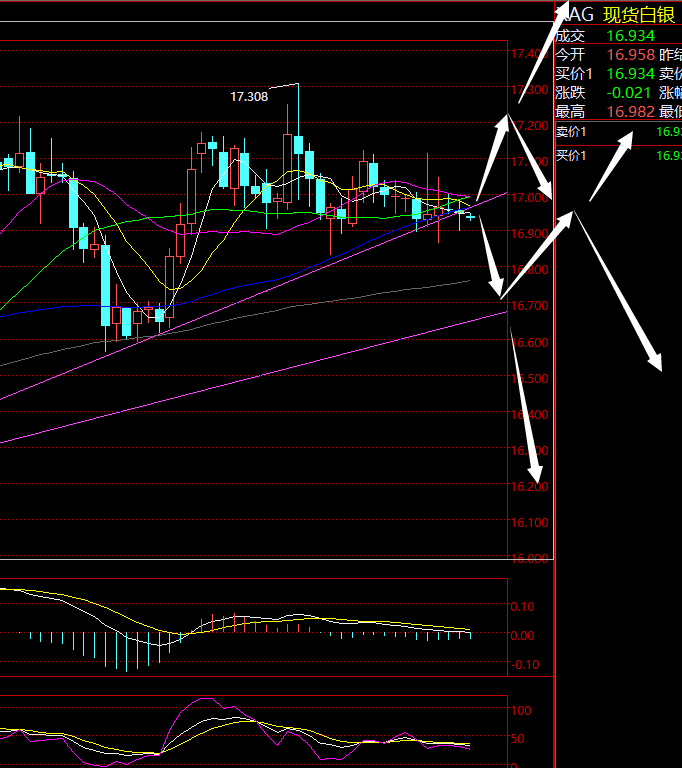Click the 17.308 high price label
This screenshot has height=768, width=682.
(249, 96)
